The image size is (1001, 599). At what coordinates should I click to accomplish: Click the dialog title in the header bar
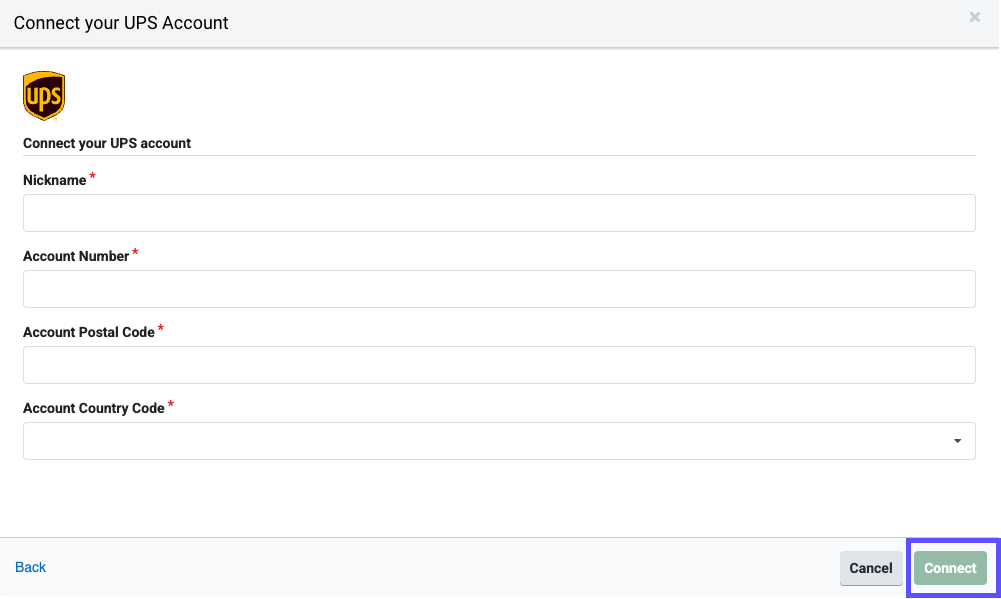pos(121,22)
